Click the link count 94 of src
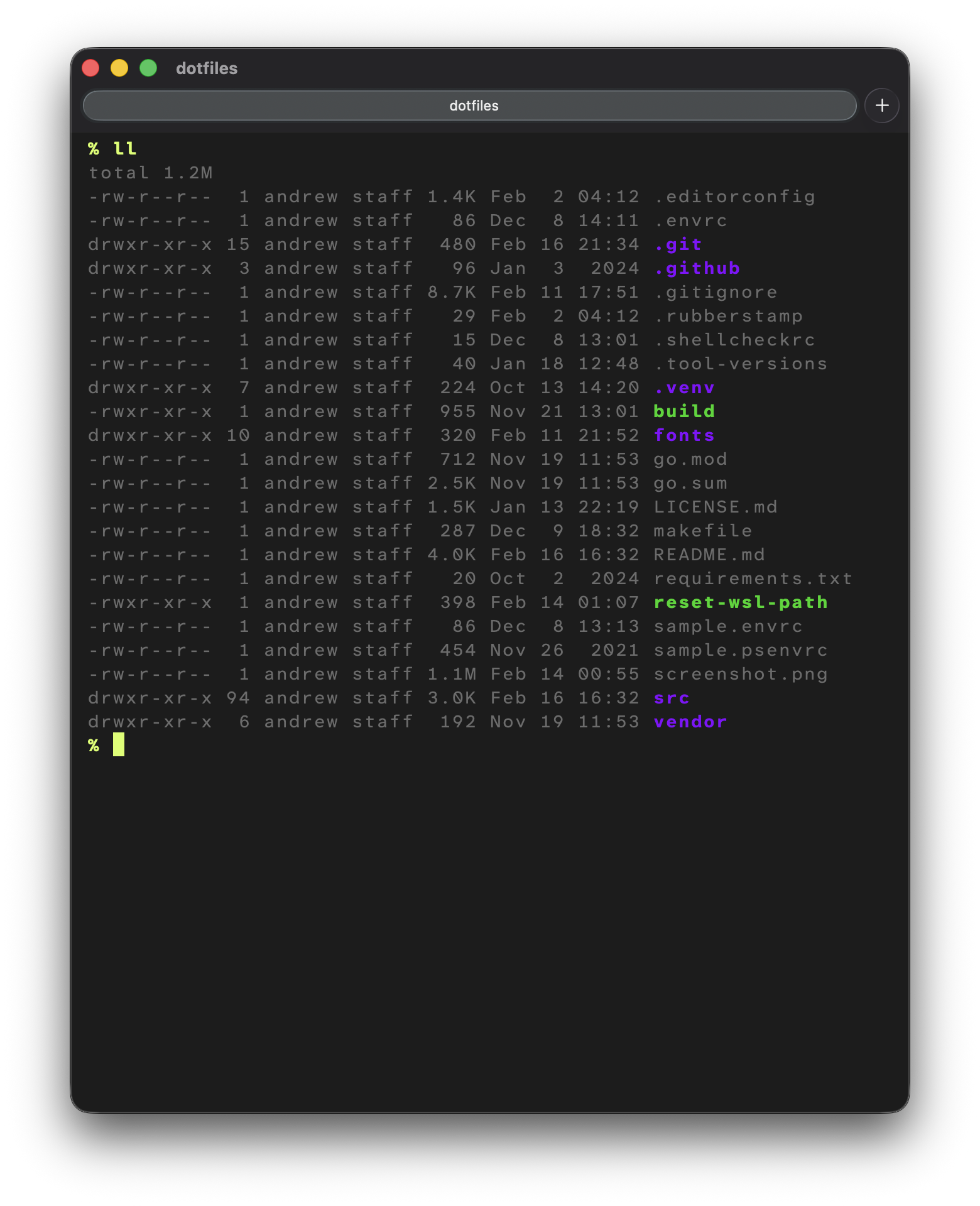Viewport: 980px width, 1206px height. (238, 698)
